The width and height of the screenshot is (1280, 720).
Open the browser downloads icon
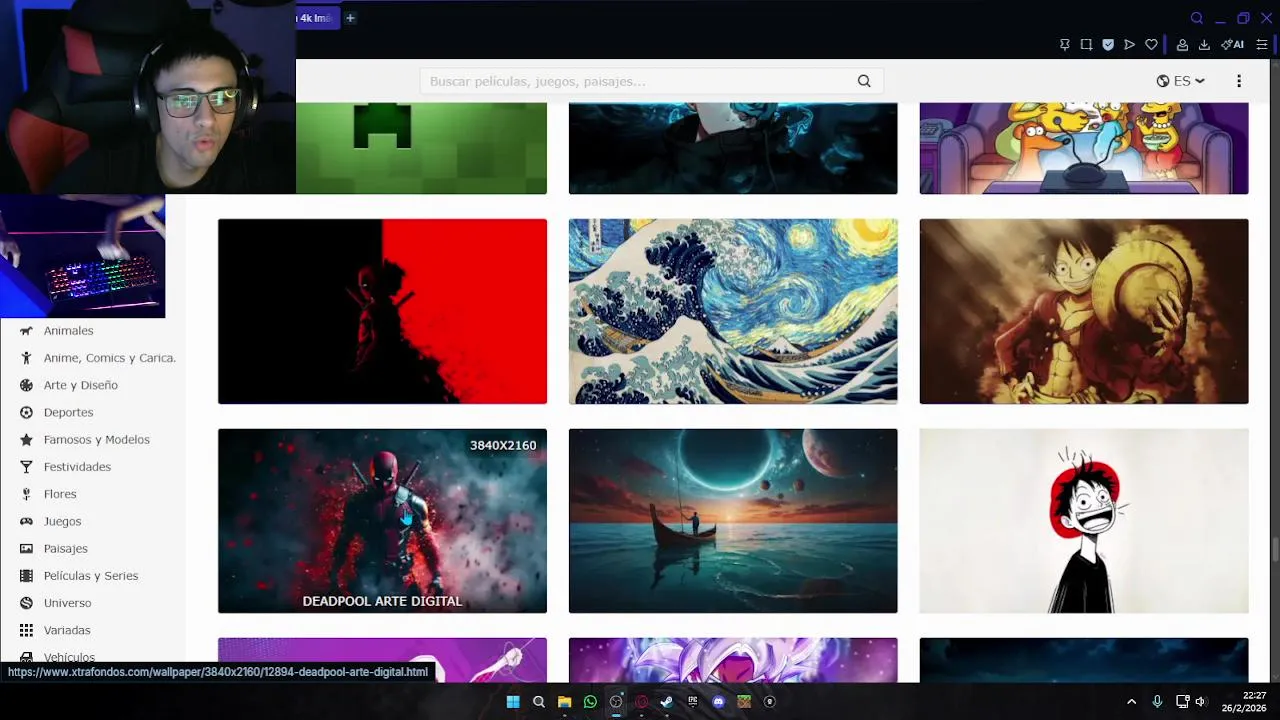tap(1204, 45)
